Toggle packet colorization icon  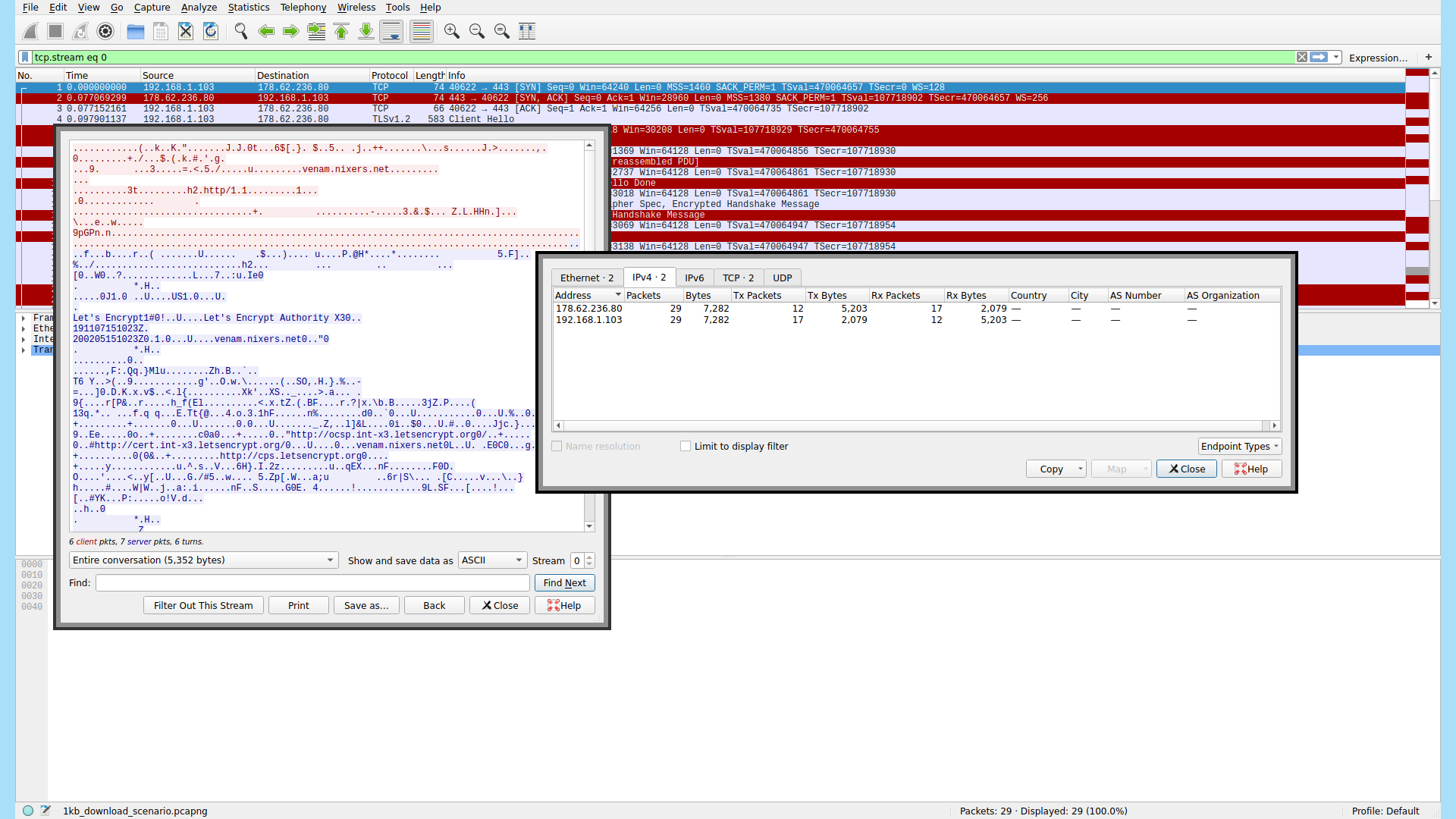pyautogui.click(x=422, y=31)
